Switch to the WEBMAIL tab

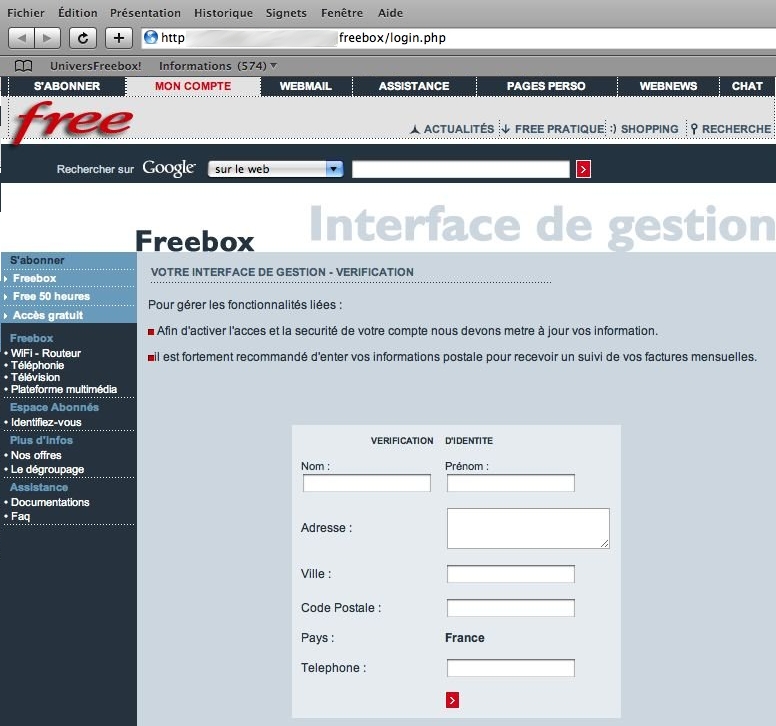click(305, 86)
